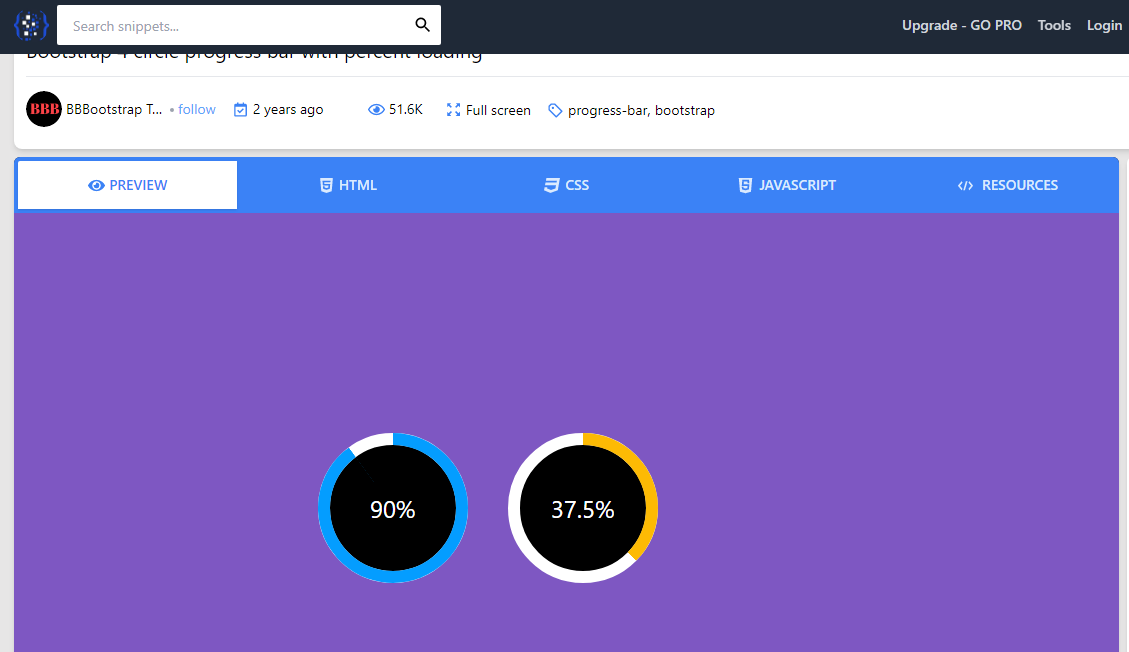1129x652 pixels.
Task: Click the search magnifier icon
Action: pos(421,25)
